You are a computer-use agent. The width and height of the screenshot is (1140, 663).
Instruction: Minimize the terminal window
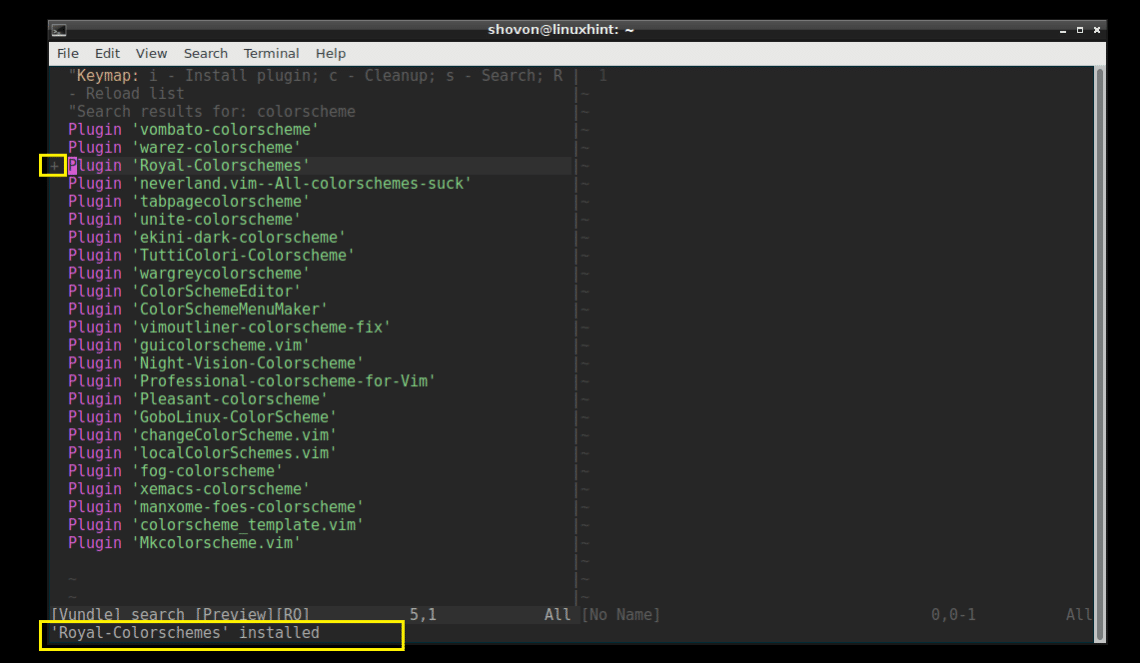(x=1063, y=30)
